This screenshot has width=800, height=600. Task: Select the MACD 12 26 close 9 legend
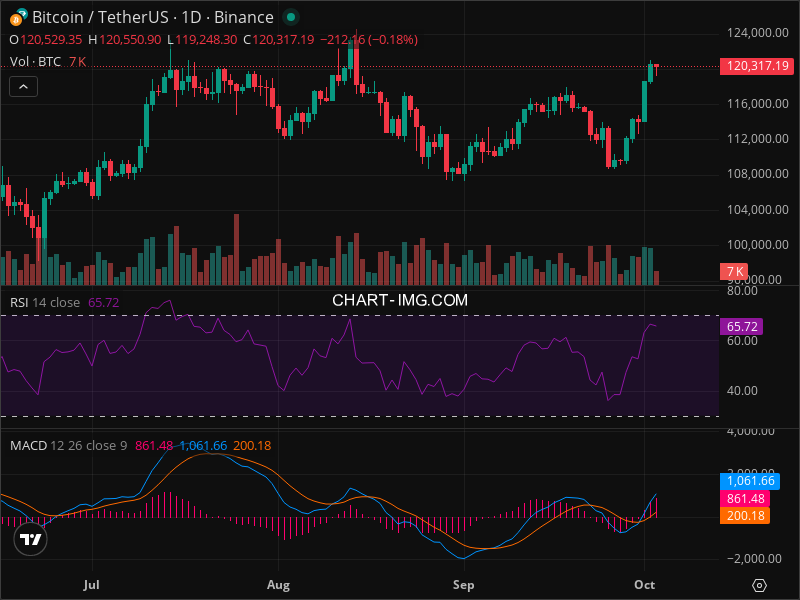coord(68,445)
